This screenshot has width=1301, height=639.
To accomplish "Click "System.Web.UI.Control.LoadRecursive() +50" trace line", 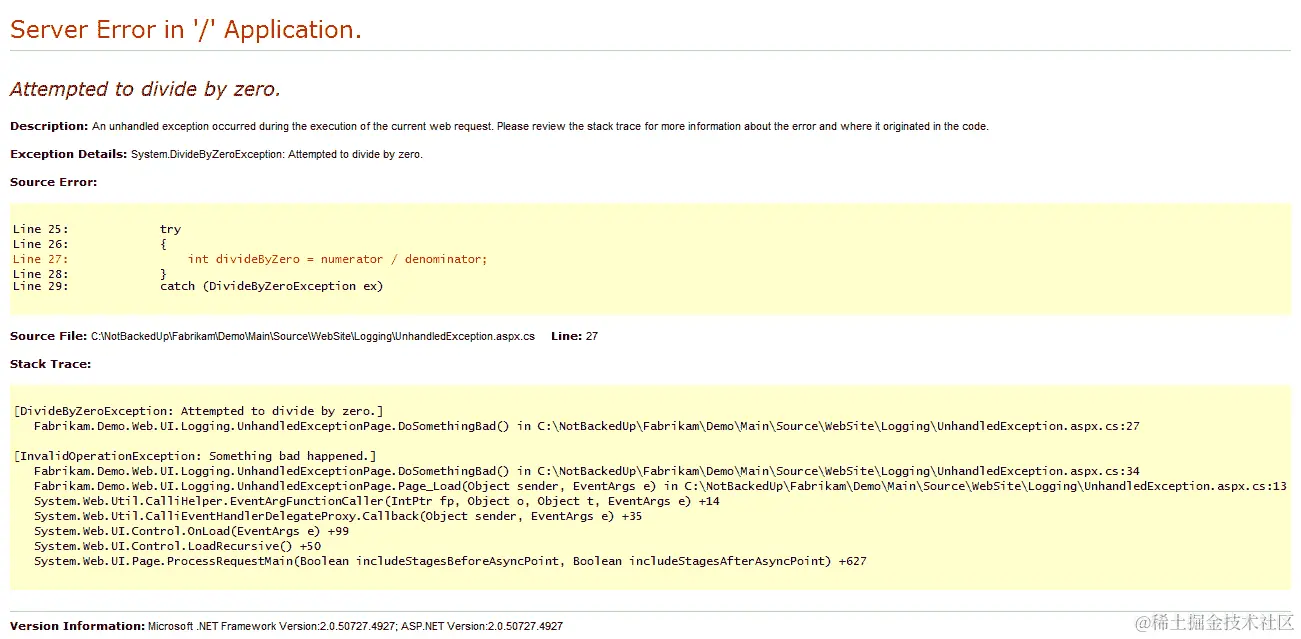I will (177, 546).
